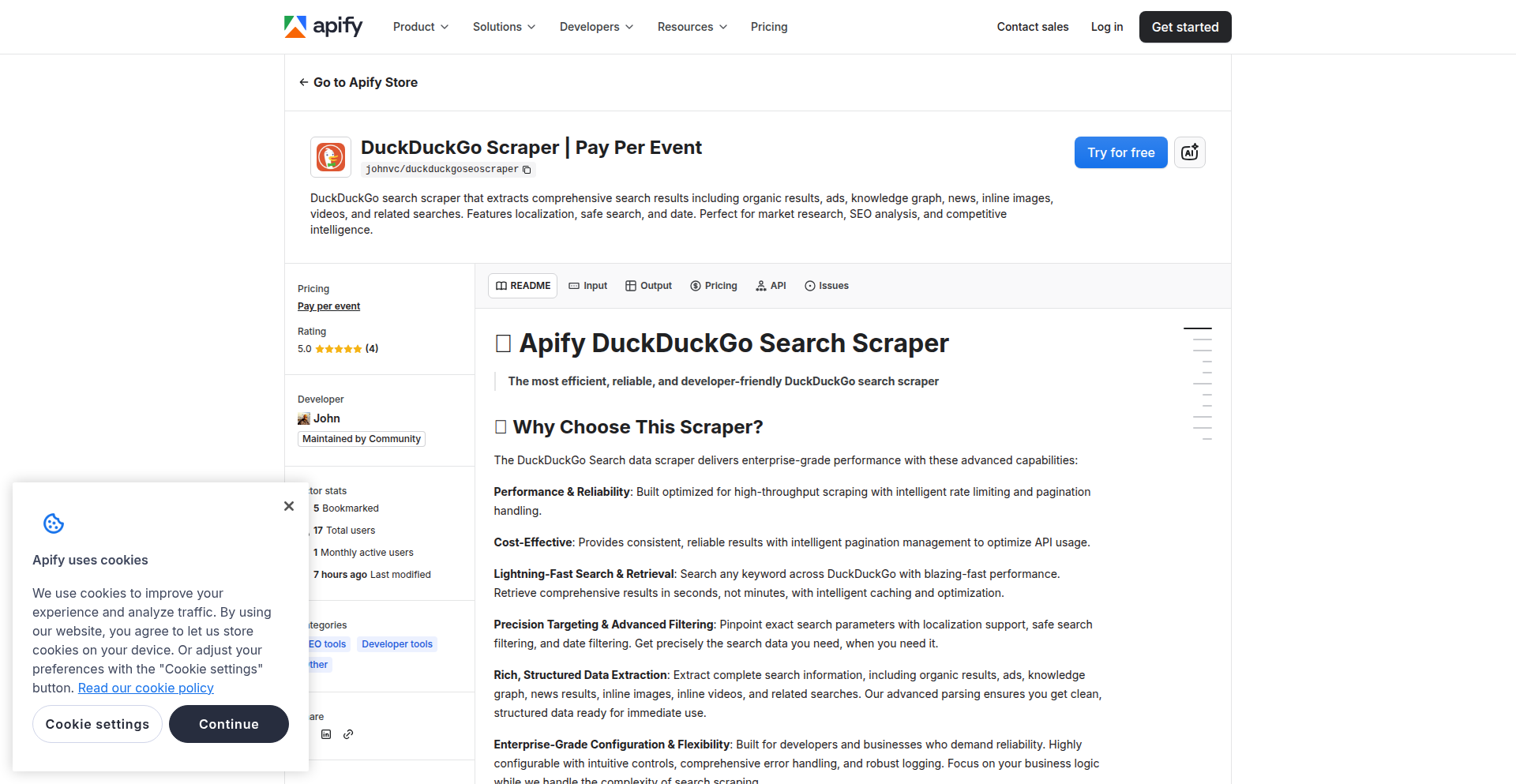Click the cookie icon in the consent banner
Viewport: 1516px width, 784px height.
(x=53, y=523)
